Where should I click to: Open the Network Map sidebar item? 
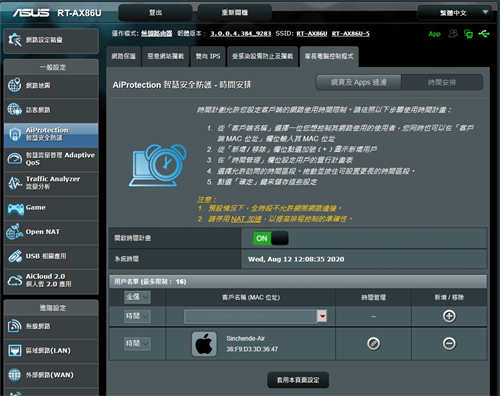click(51, 86)
